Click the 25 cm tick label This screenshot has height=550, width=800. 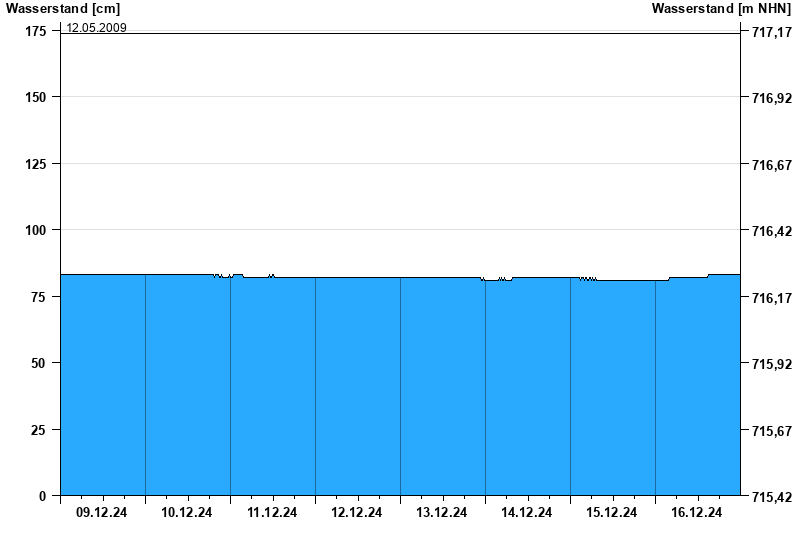[x=40, y=430]
